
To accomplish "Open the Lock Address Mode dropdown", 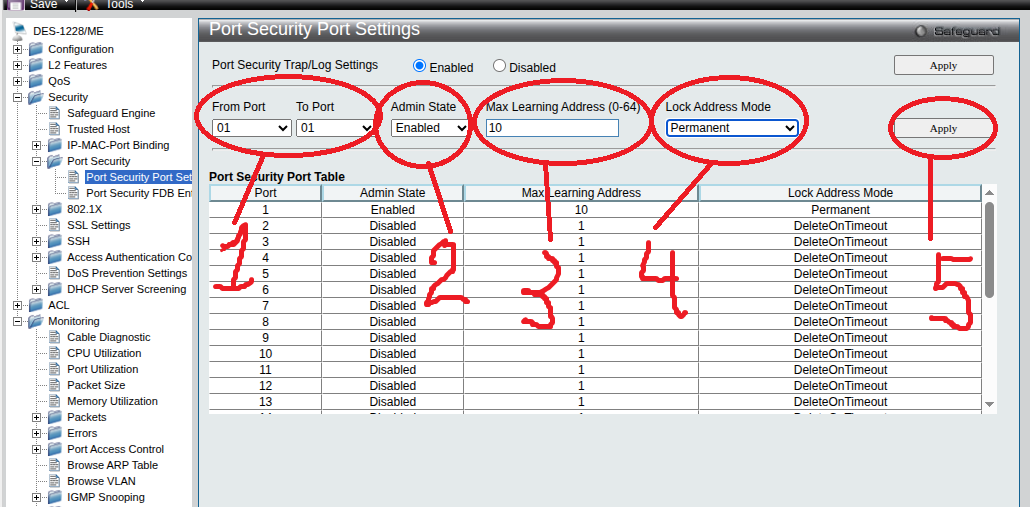I will point(732,128).
